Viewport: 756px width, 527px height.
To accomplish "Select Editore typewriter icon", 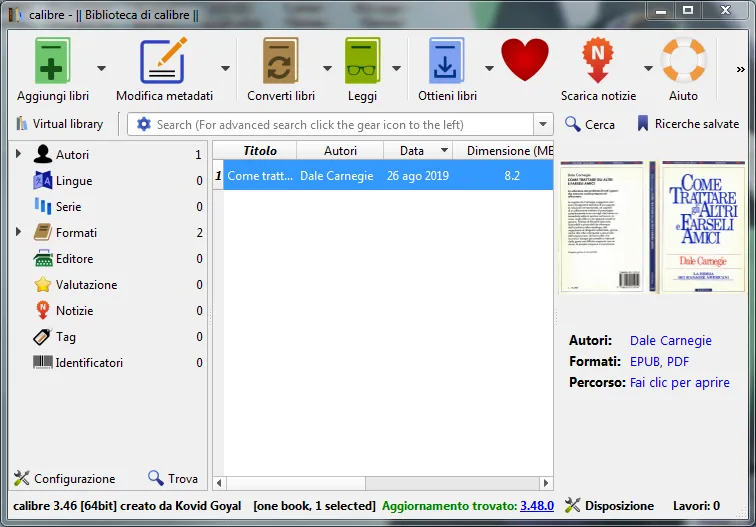I will tap(42, 258).
